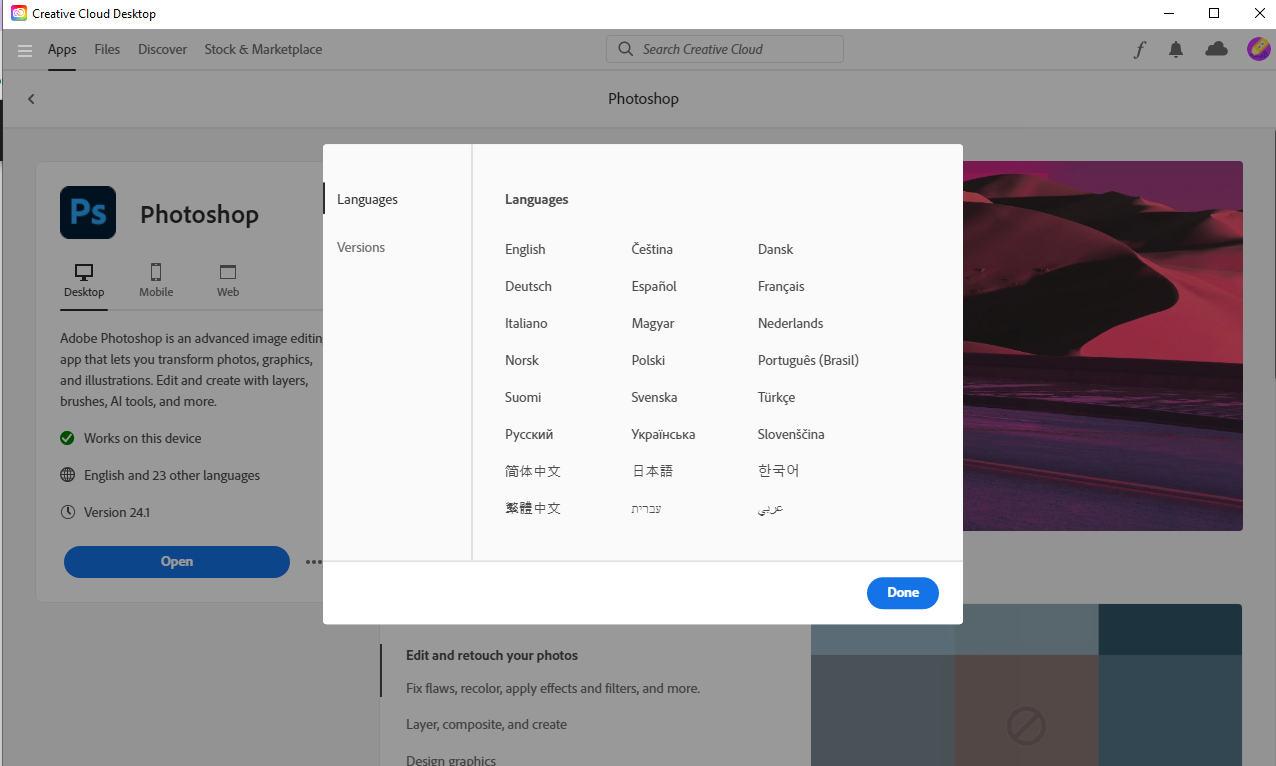The width and height of the screenshot is (1276, 766).
Task: Select the Desktop platform tab
Action: click(x=84, y=281)
